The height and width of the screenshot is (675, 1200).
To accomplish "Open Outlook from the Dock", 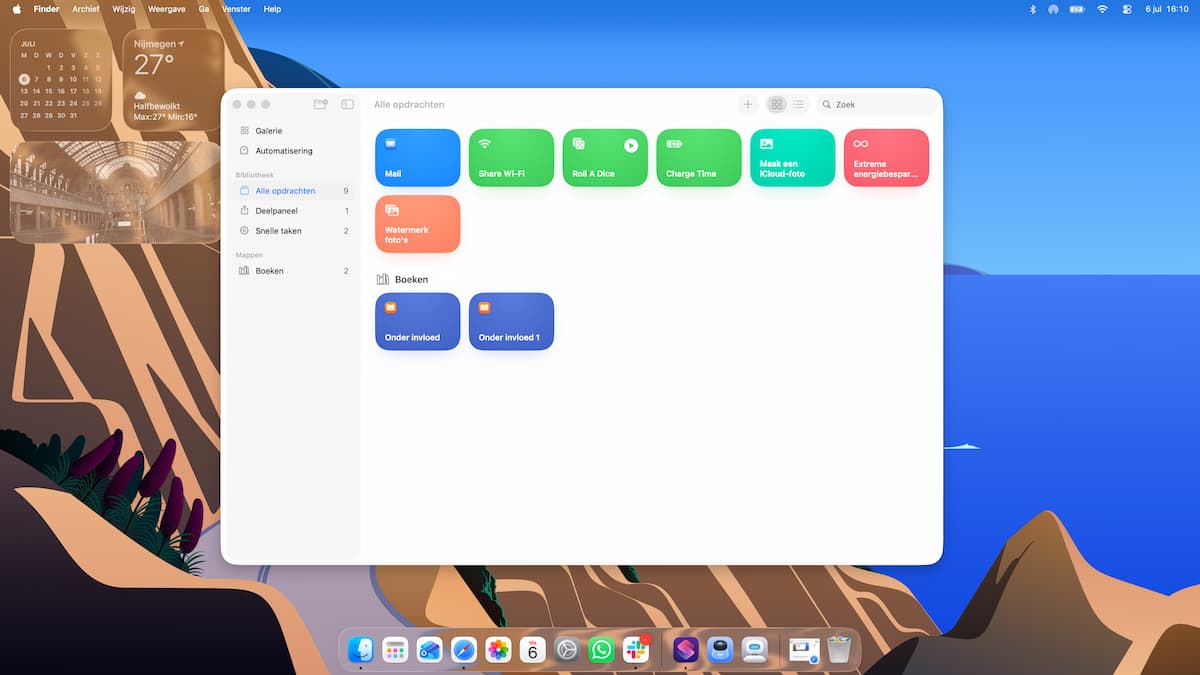I will [x=430, y=650].
